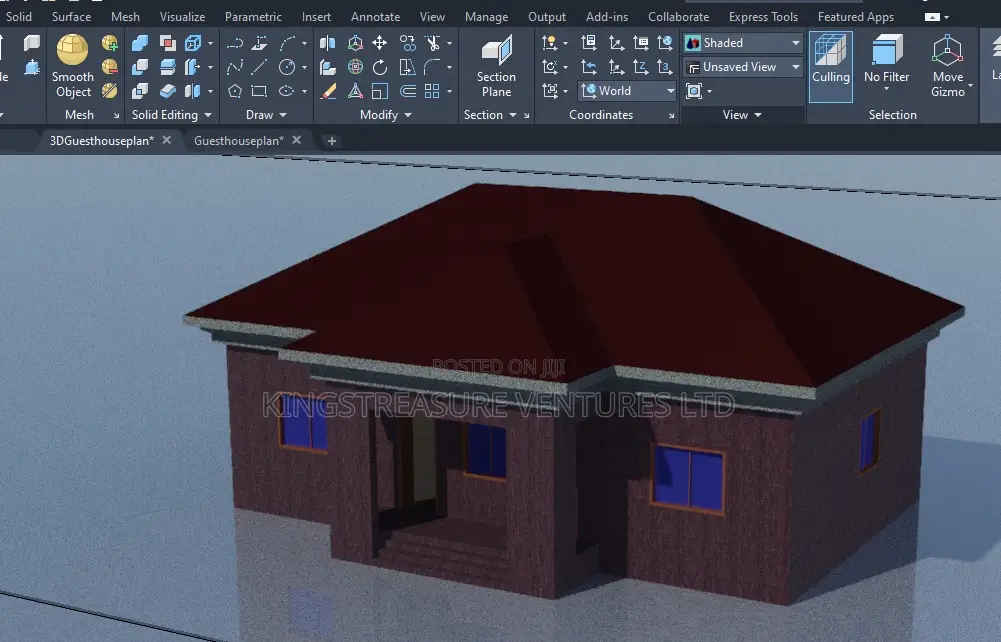Open the Visualize ribbon tab
This screenshot has width=1001, height=642.
coord(183,17)
